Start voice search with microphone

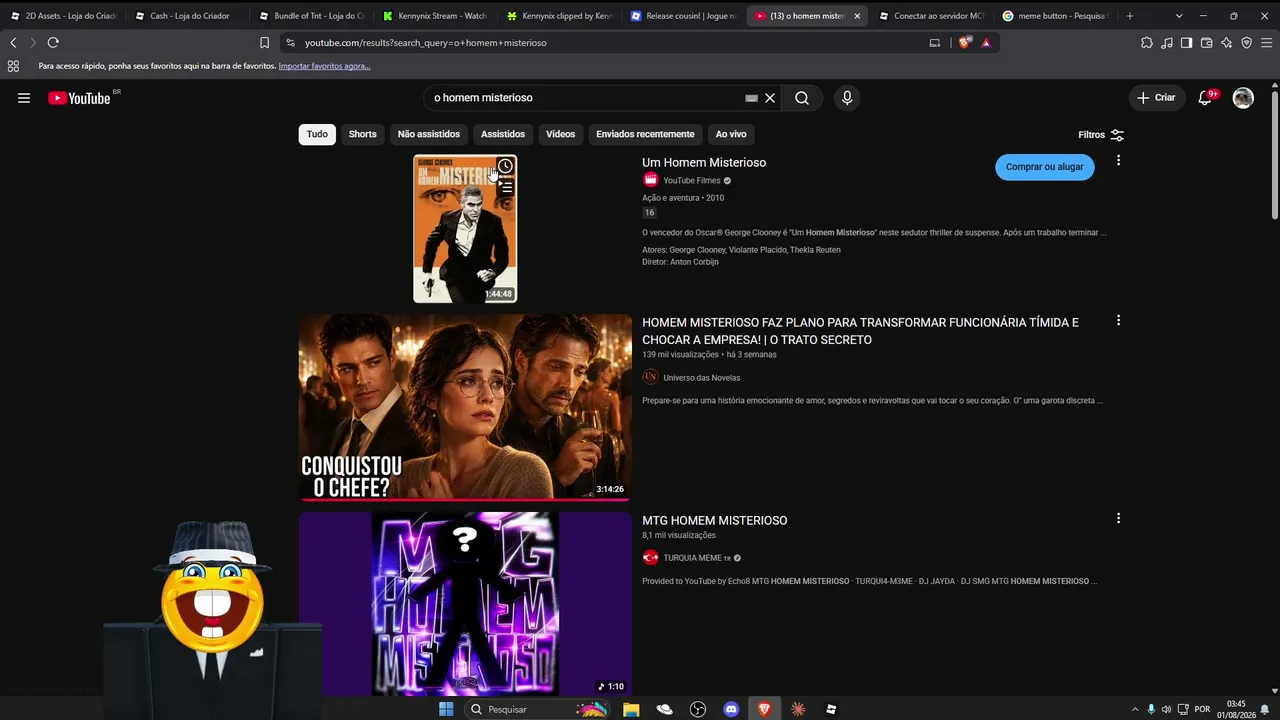click(847, 98)
